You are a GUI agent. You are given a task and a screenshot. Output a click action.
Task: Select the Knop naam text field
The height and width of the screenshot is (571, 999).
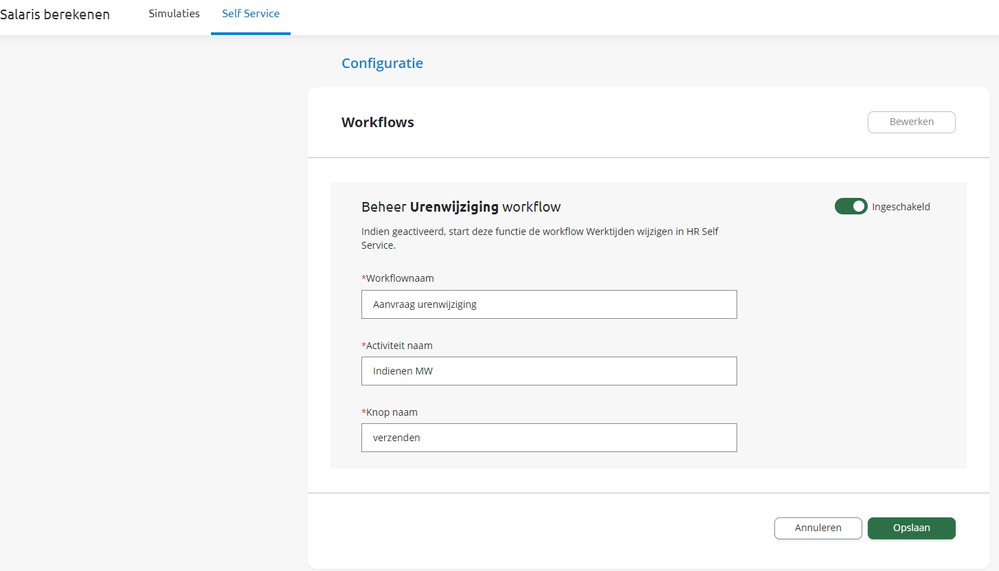[x=548, y=437]
